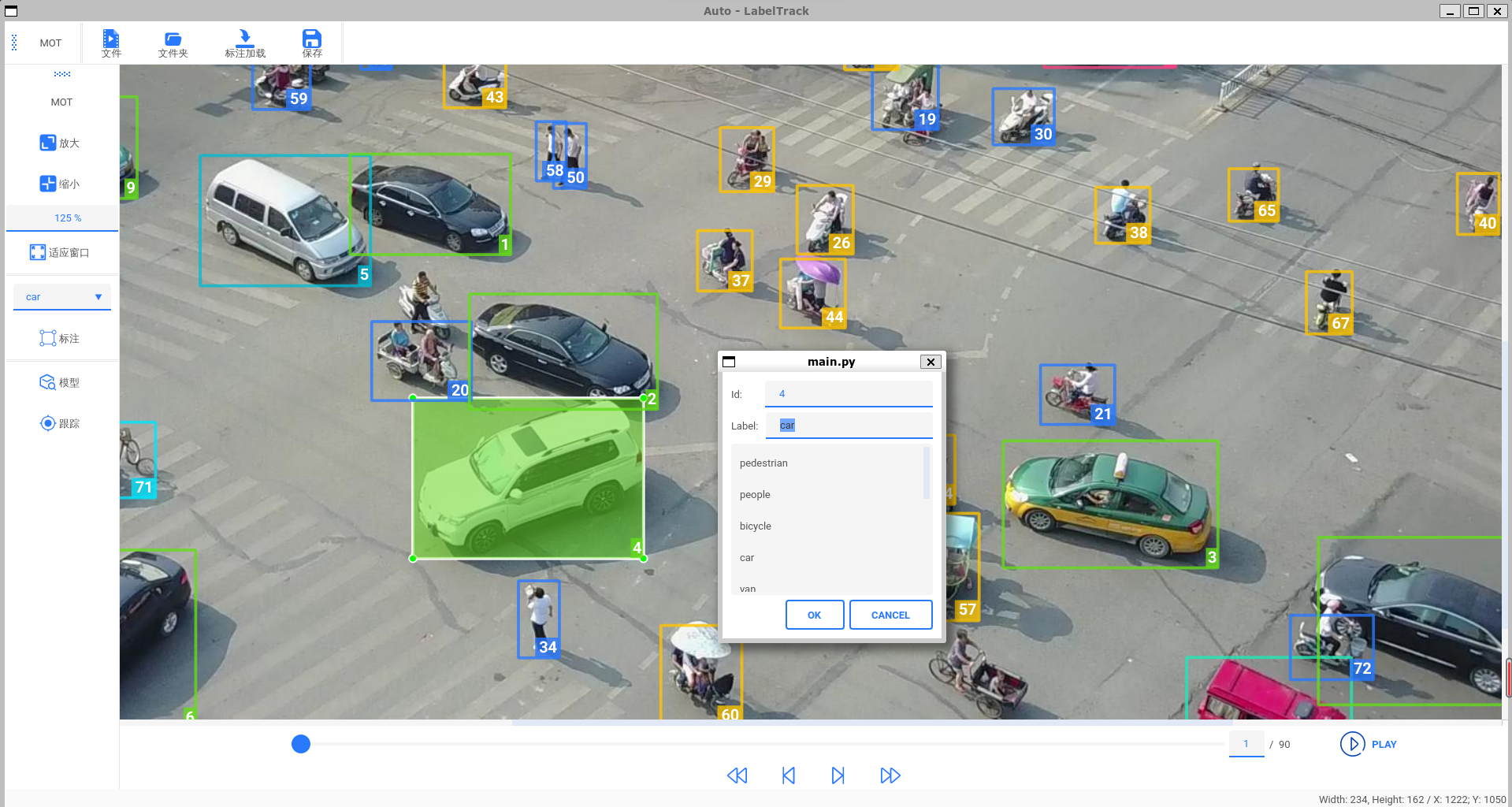Open the car label dropdown
Image resolution: width=1512 pixels, height=807 pixels.
(62, 297)
